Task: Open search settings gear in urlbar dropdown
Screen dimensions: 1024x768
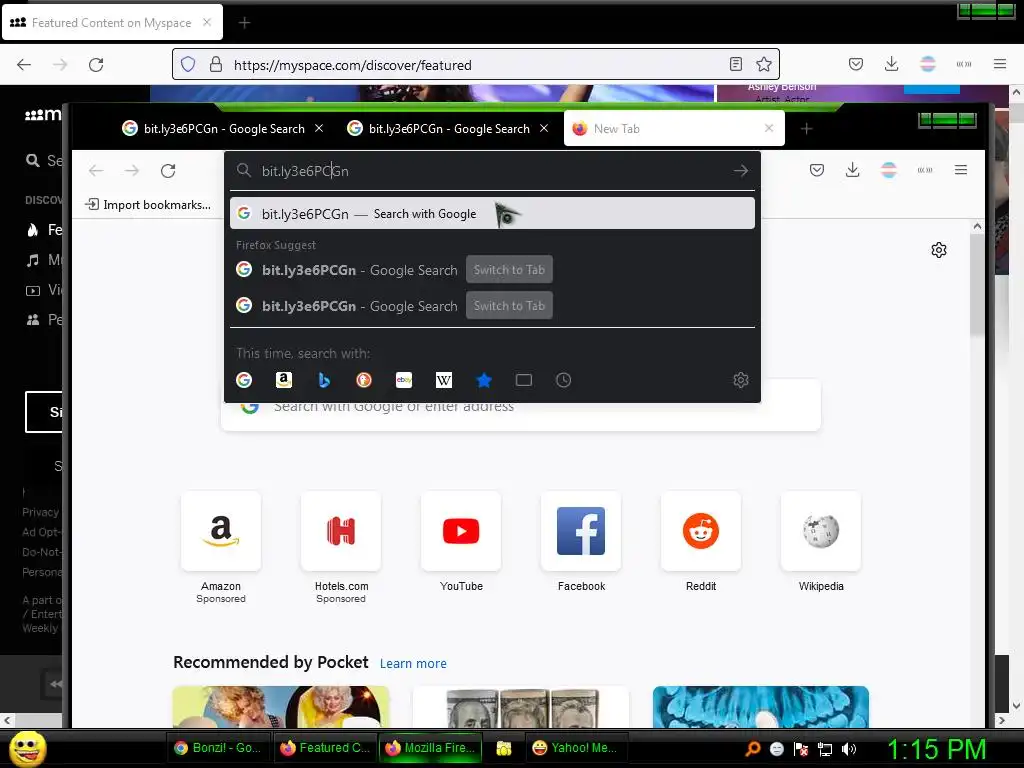Action: tap(741, 380)
